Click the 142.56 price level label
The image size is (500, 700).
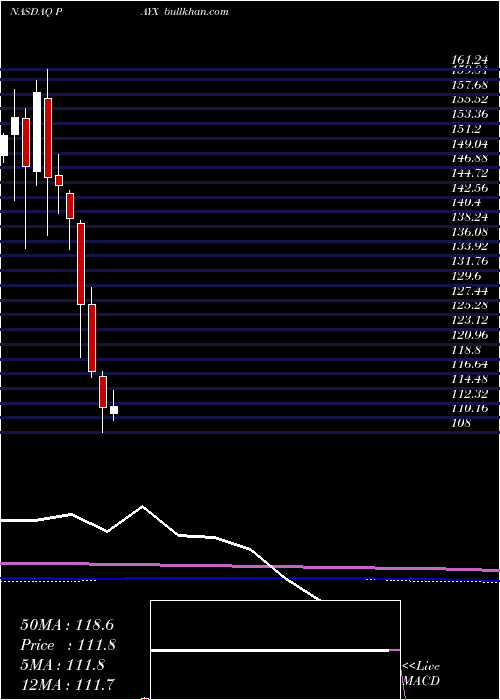[469, 188]
